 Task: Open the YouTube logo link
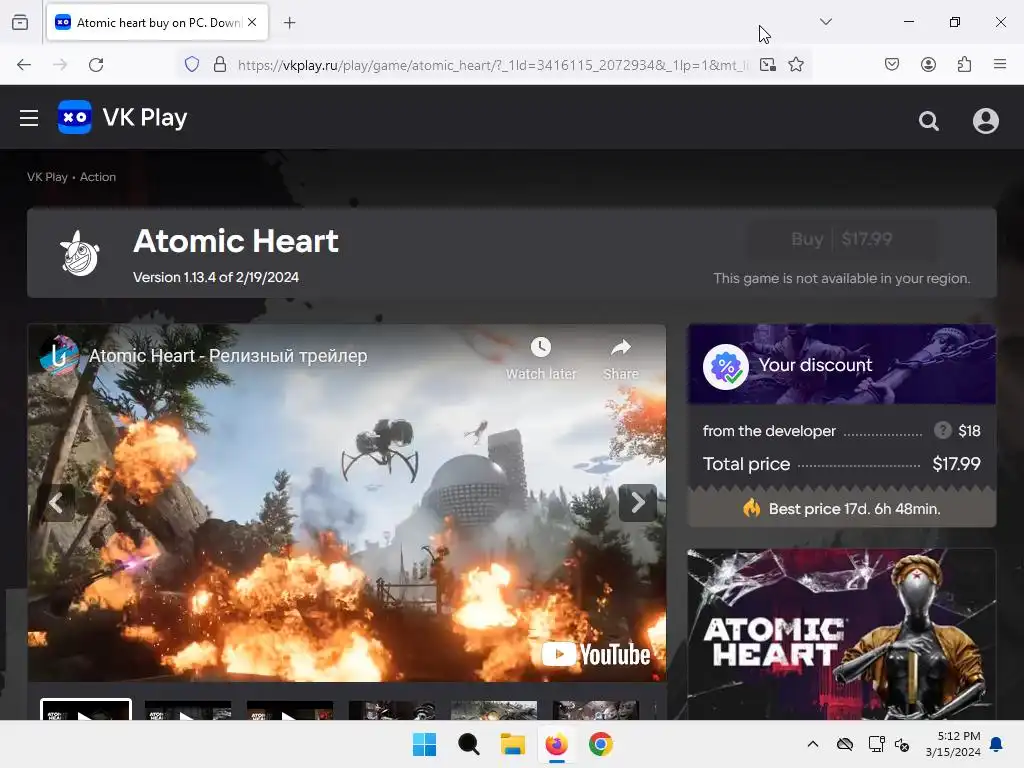[596, 654]
